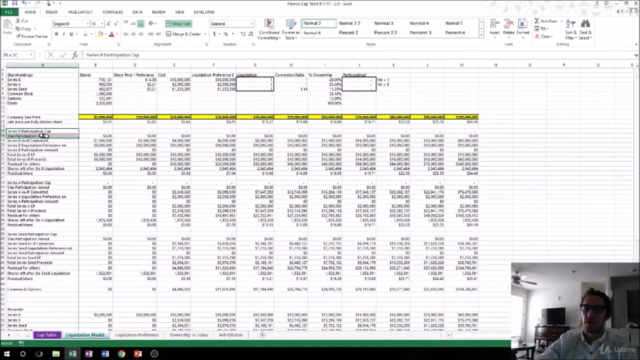The image size is (640, 360).
Task: Open Sort & Filter
Action: click(570, 29)
